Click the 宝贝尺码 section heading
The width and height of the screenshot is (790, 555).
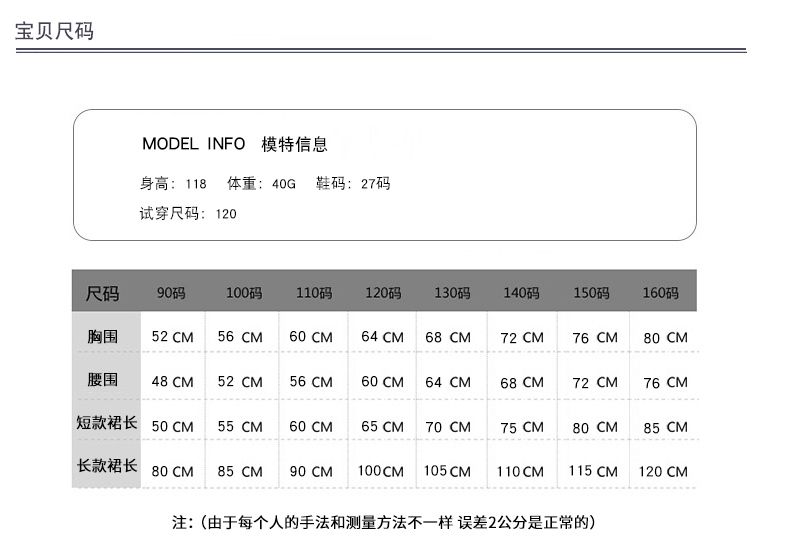point(54,31)
